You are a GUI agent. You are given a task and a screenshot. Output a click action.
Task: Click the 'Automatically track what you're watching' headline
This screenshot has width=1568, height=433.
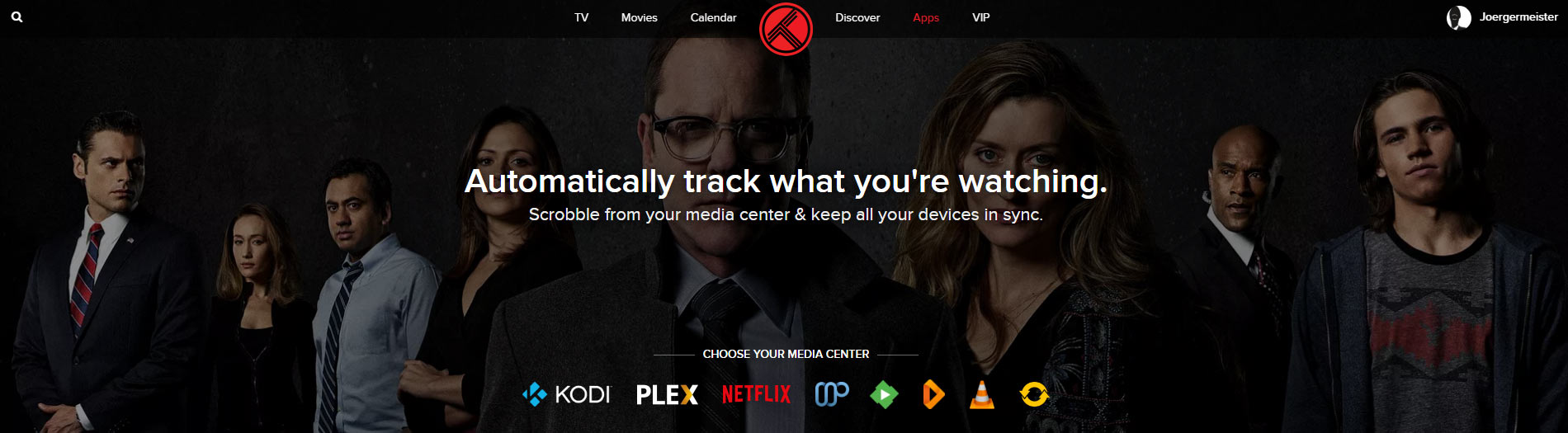786,181
